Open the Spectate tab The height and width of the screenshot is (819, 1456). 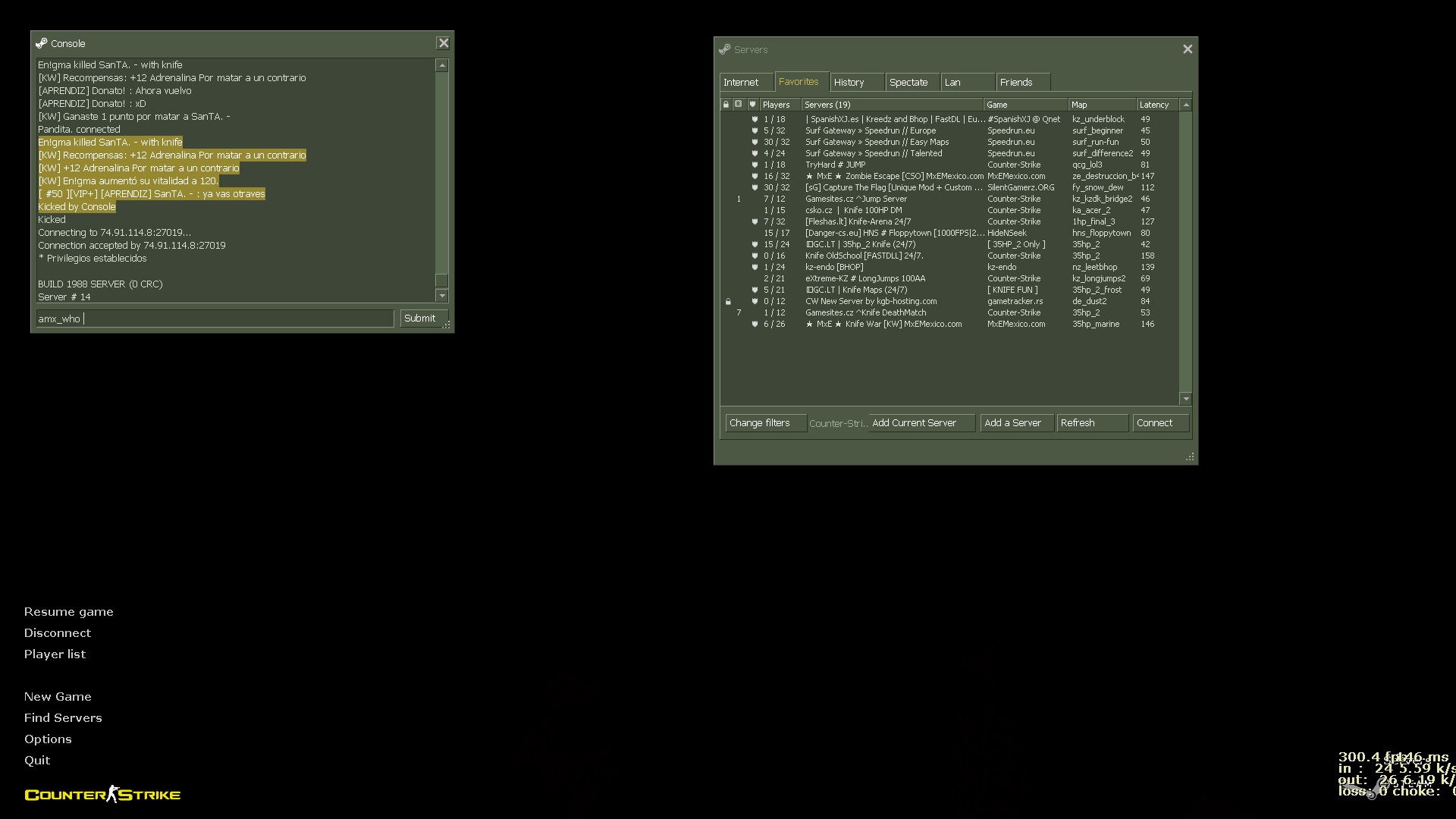click(912, 82)
